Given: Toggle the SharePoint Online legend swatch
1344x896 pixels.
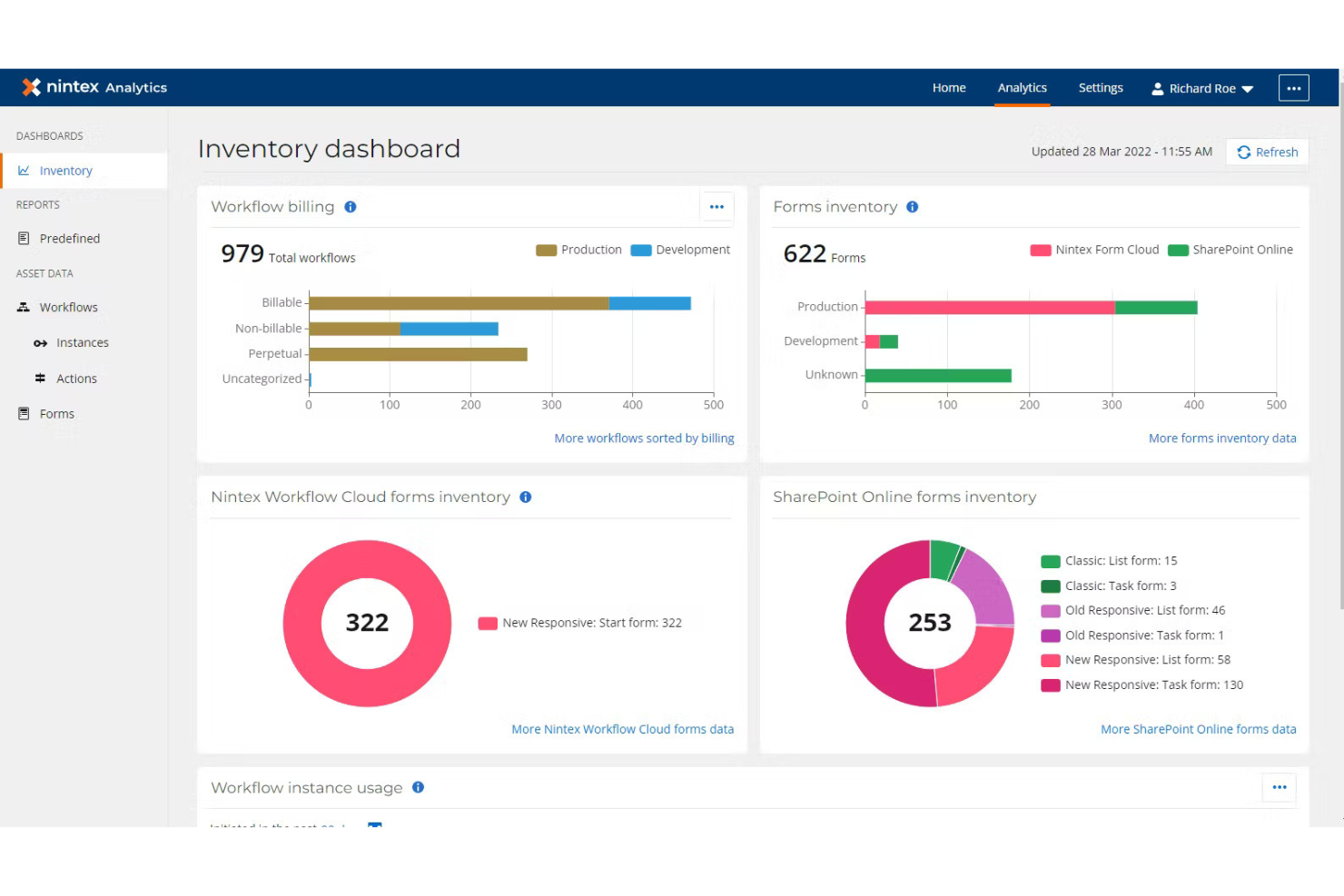Looking at the screenshot, I should pos(1179,251).
